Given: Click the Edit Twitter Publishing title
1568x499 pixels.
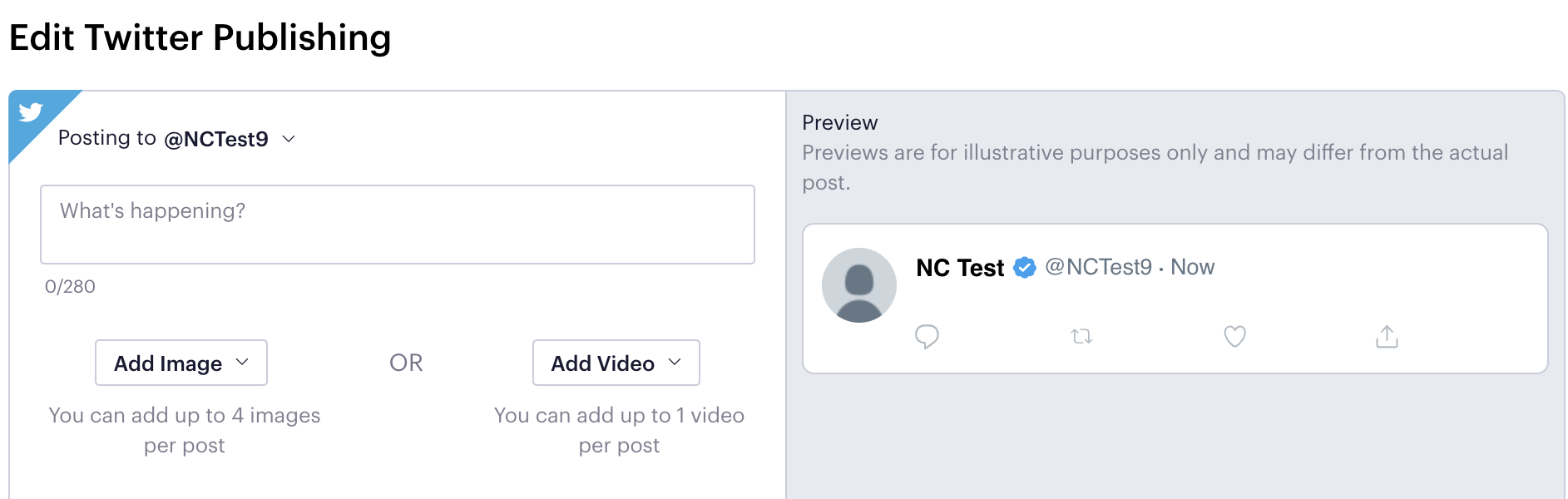Looking at the screenshot, I should coord(200,37).
